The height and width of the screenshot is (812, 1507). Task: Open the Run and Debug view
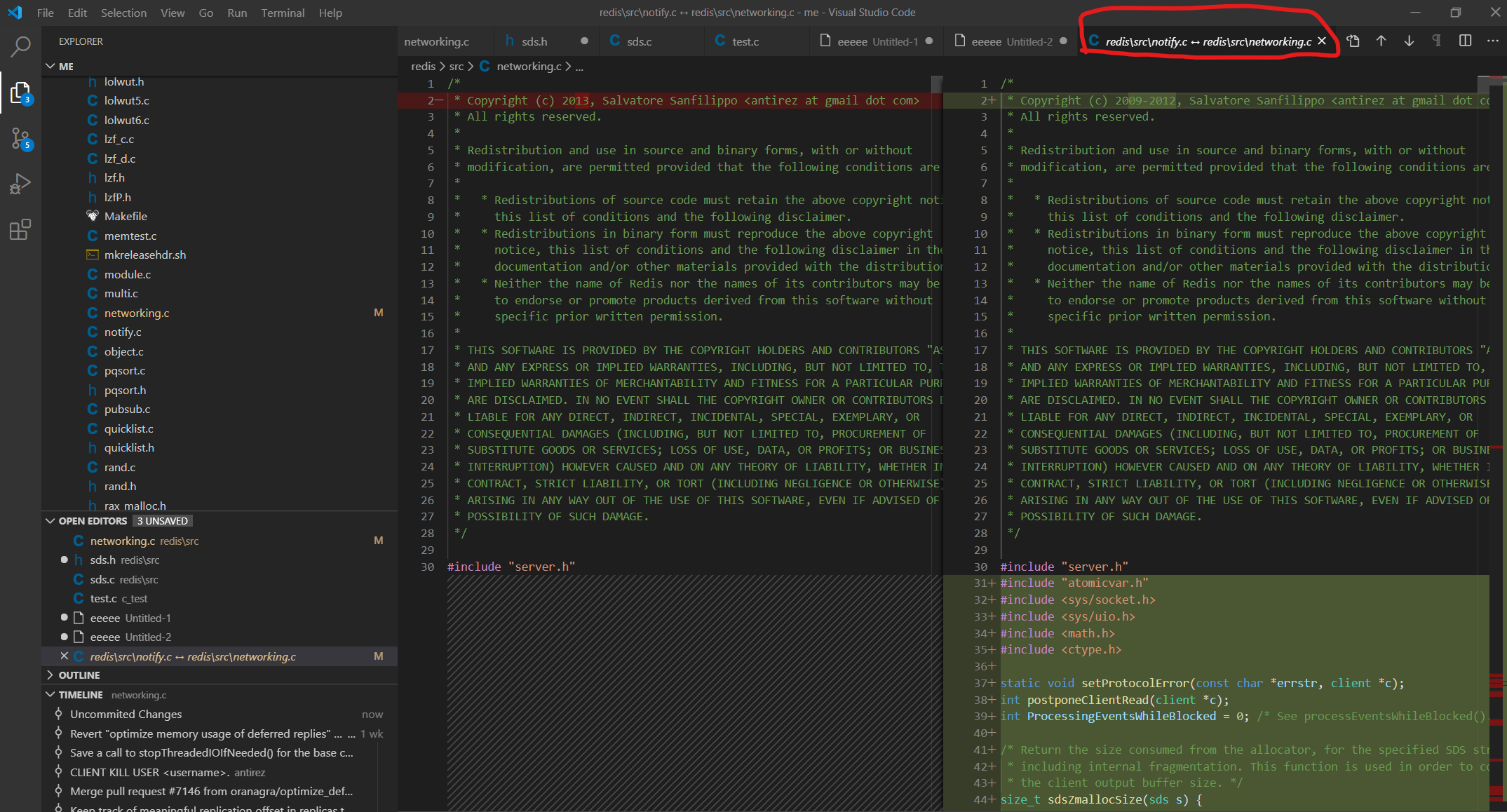click(x=20, y=184)
